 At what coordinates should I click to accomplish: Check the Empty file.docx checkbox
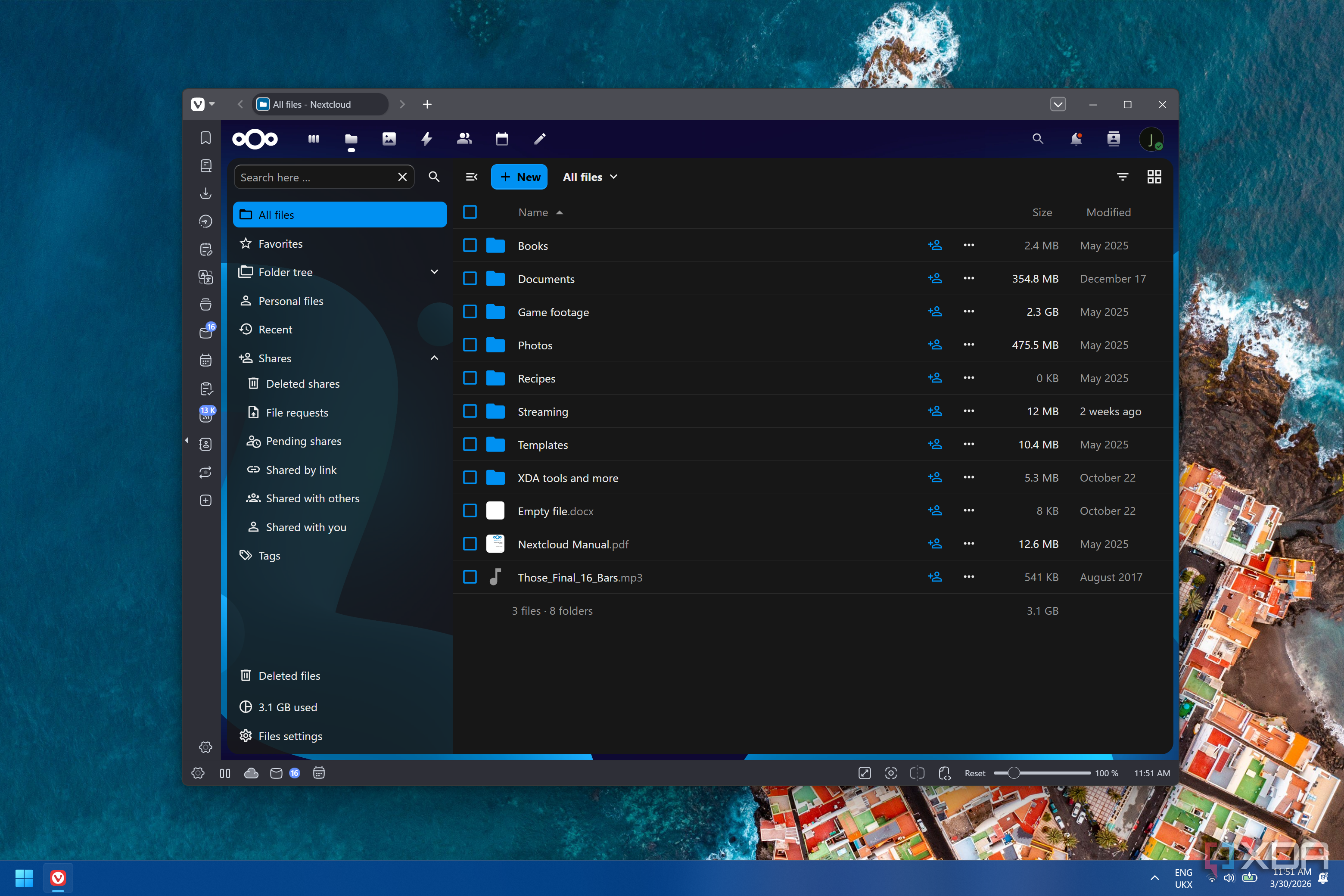(x=470, y=510)
